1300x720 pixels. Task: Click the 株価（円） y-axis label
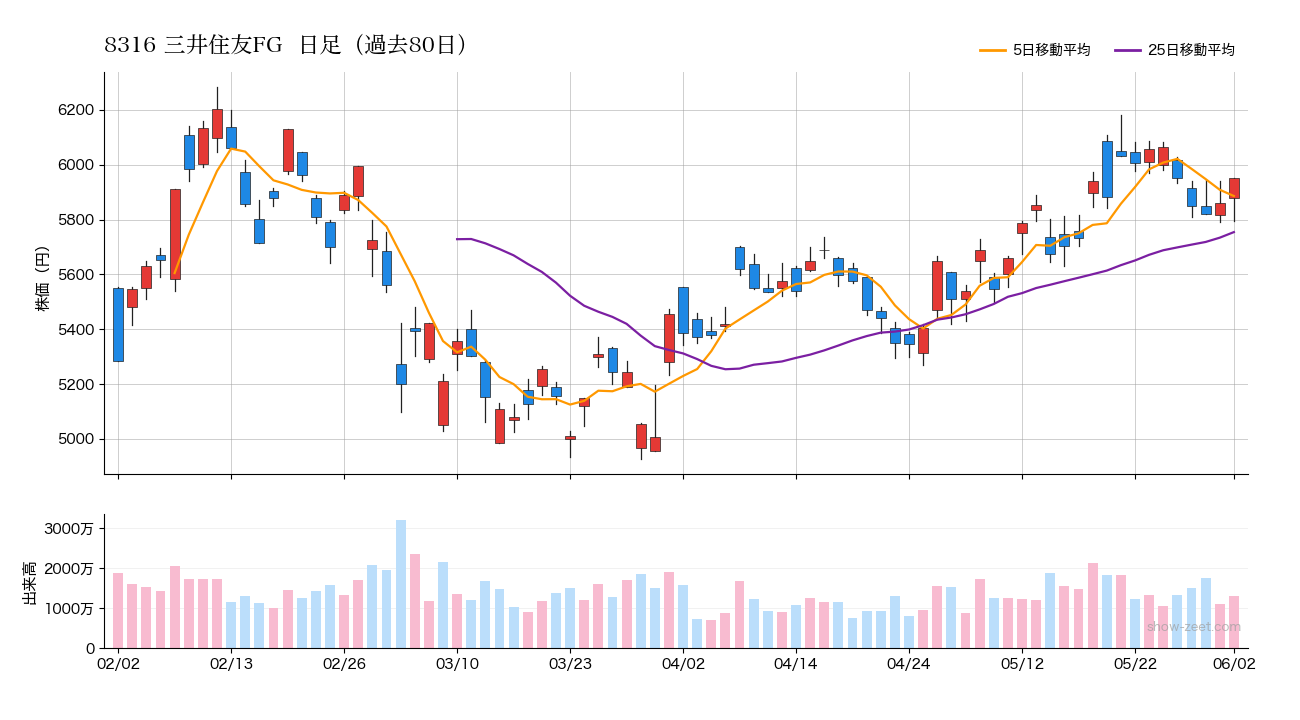pos(42,274)
